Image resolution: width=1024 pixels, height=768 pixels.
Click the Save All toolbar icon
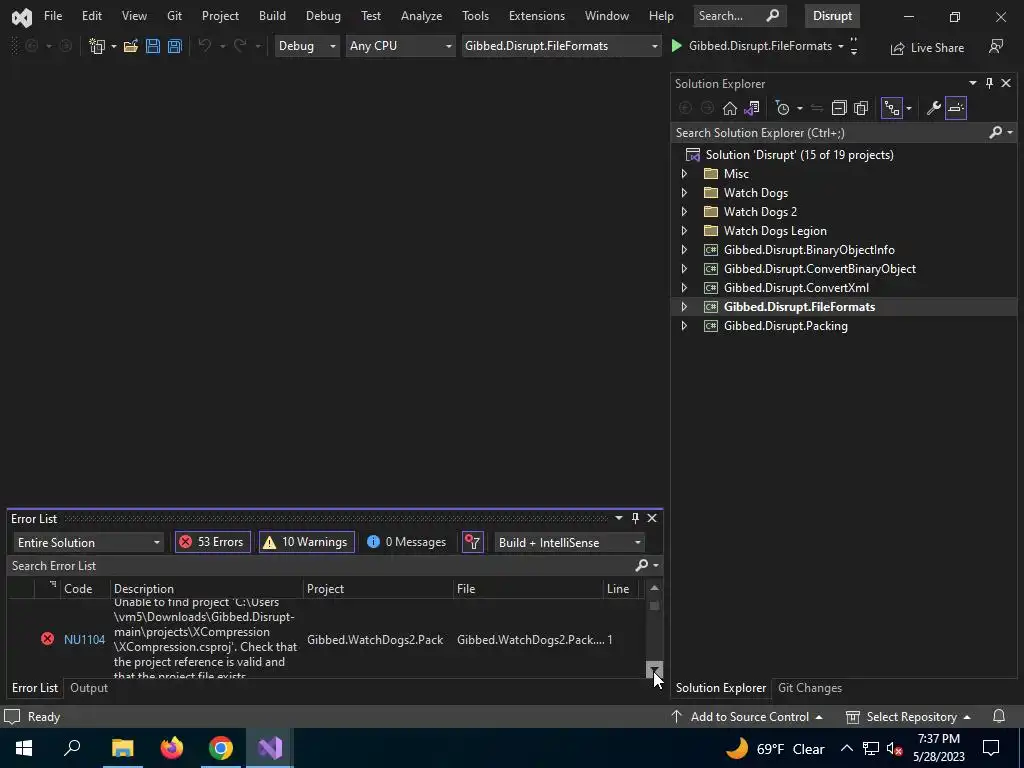tap(174, 46)
